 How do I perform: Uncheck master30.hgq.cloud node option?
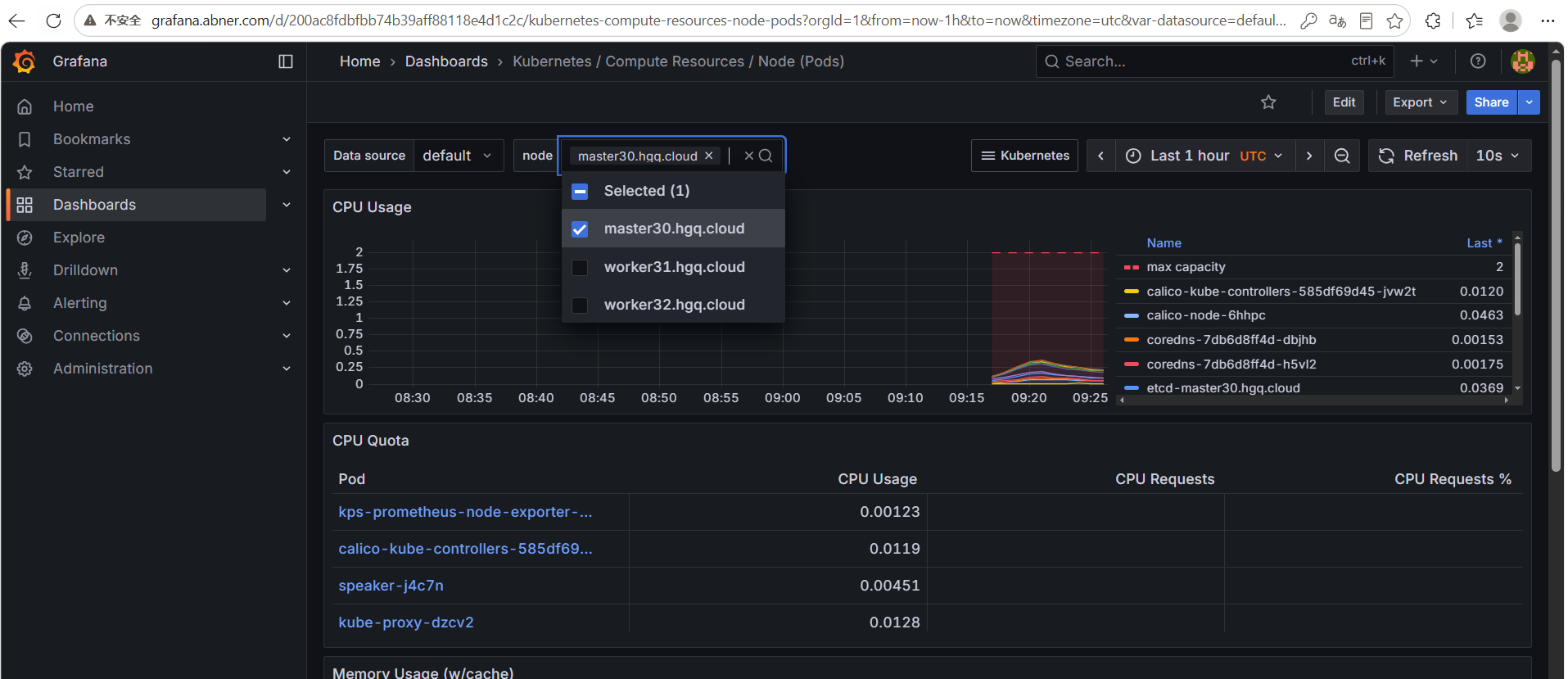(x=580, y=229)
